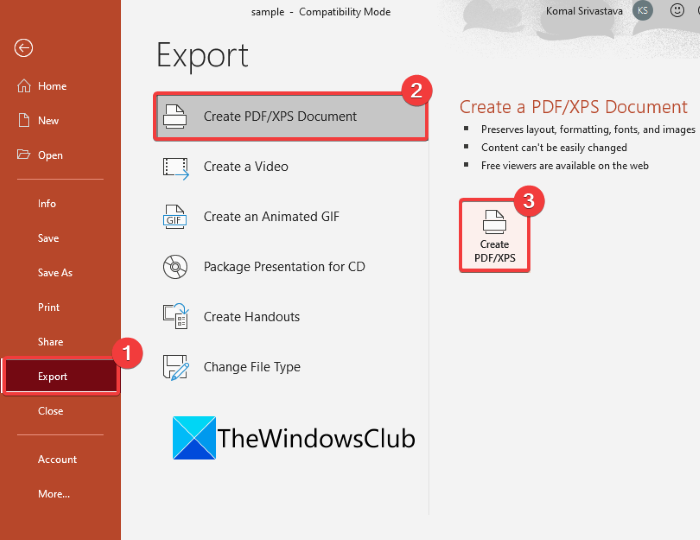
Task: Click the Open folder icon
Action: point(24,154)
